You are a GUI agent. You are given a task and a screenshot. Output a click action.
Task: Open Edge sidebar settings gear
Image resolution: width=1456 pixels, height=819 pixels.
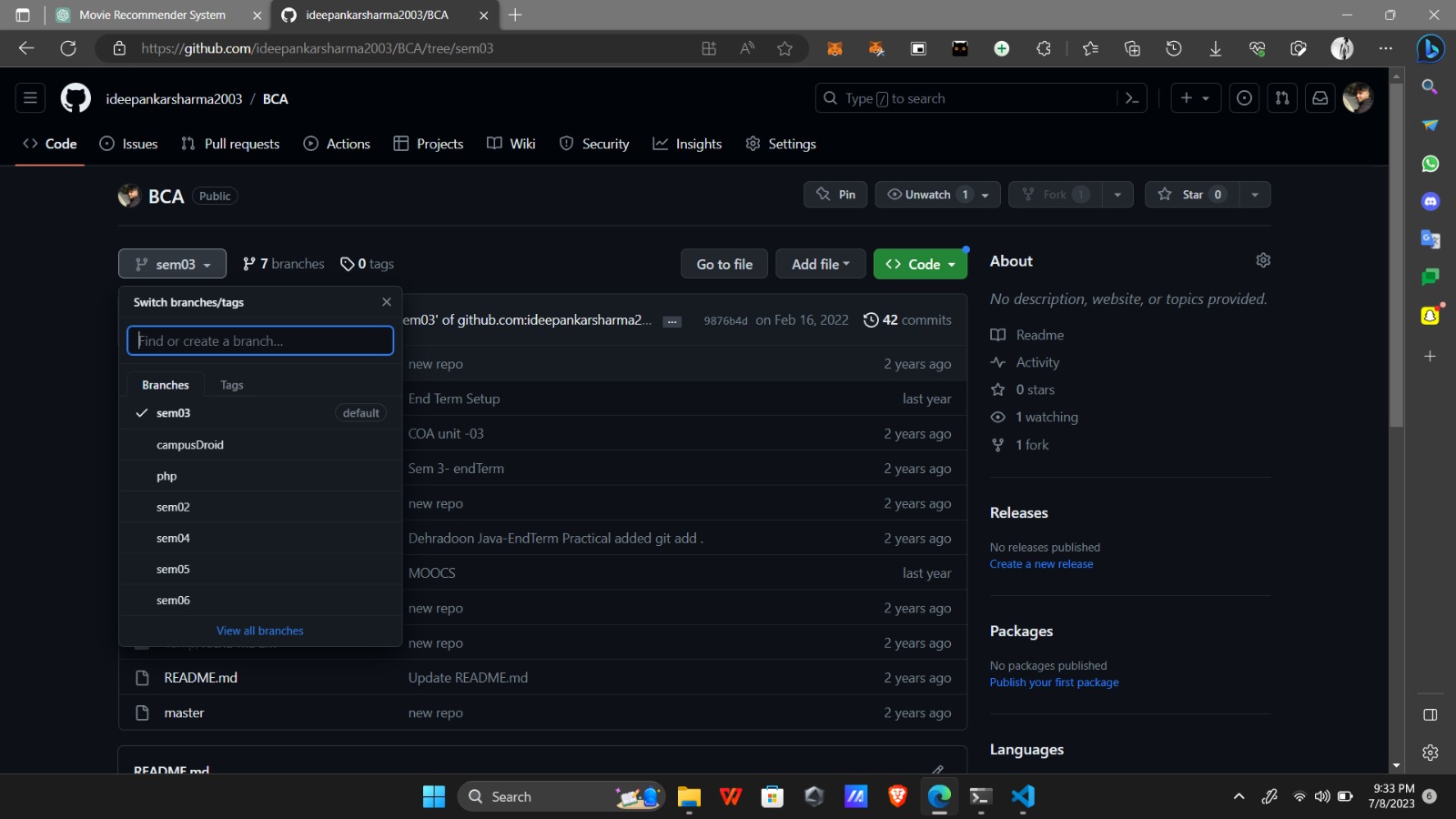point(1431,753)
